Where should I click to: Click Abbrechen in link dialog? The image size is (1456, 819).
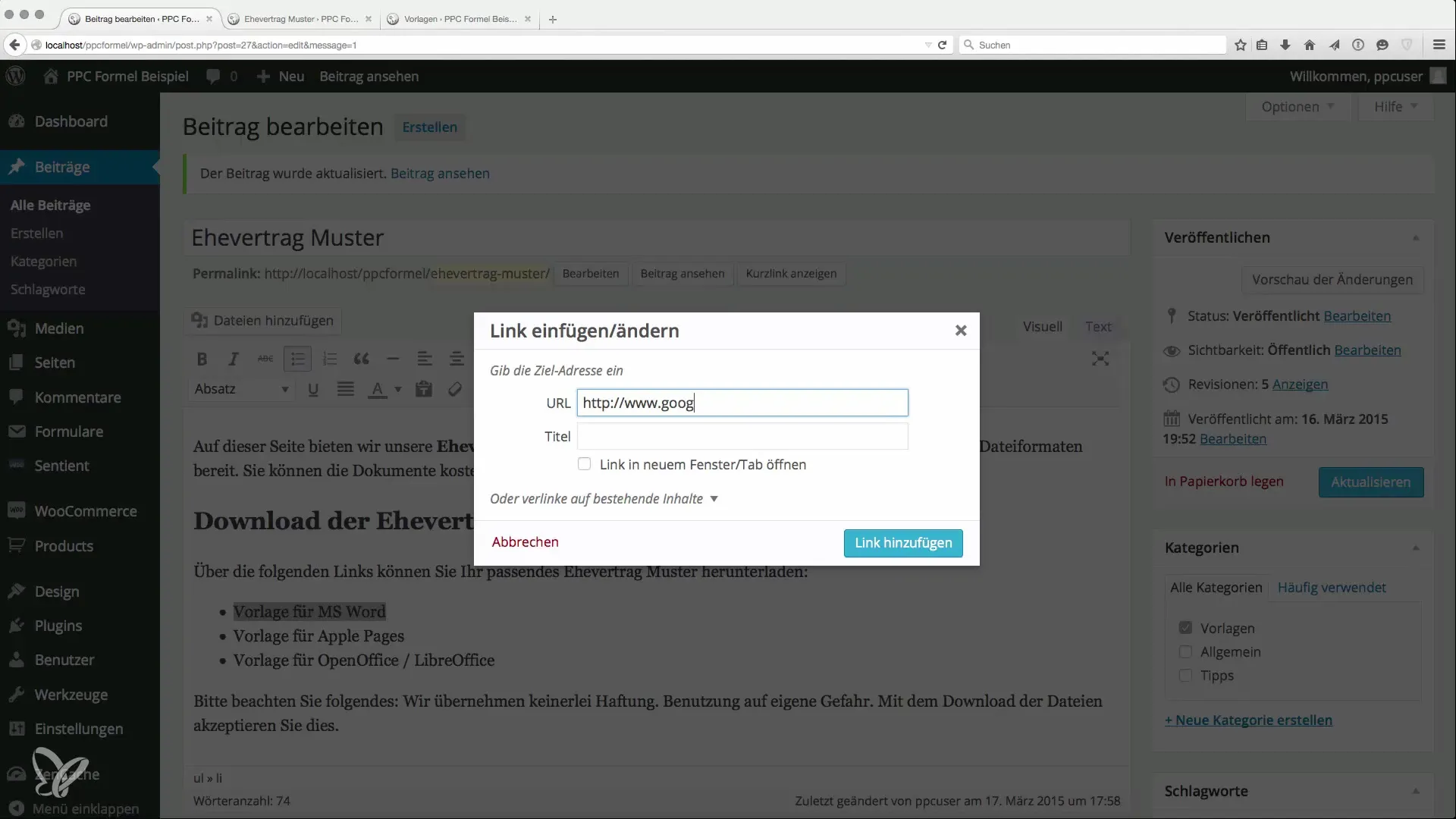(525, 542)
